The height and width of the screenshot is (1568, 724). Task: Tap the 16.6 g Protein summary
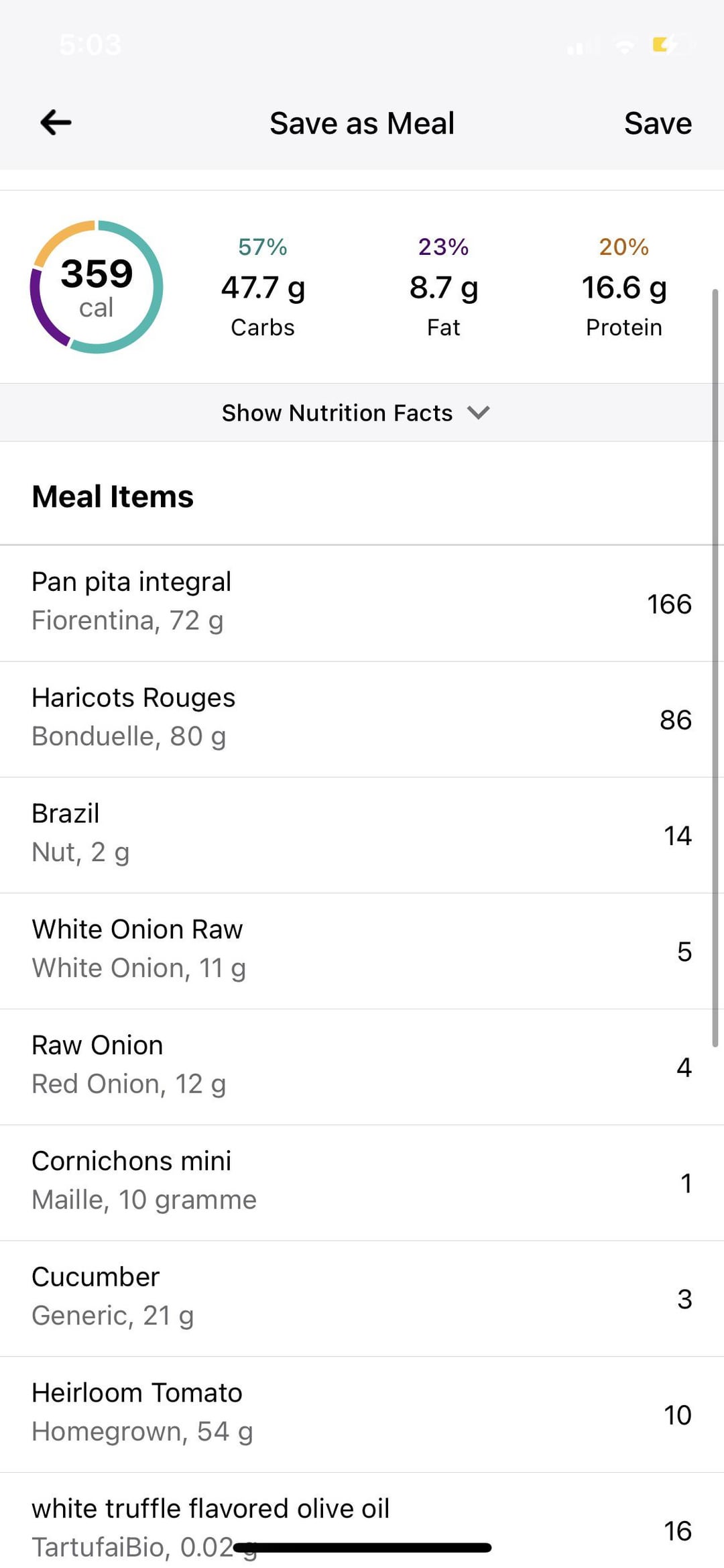pyautogui.click(x=623, y=287)
